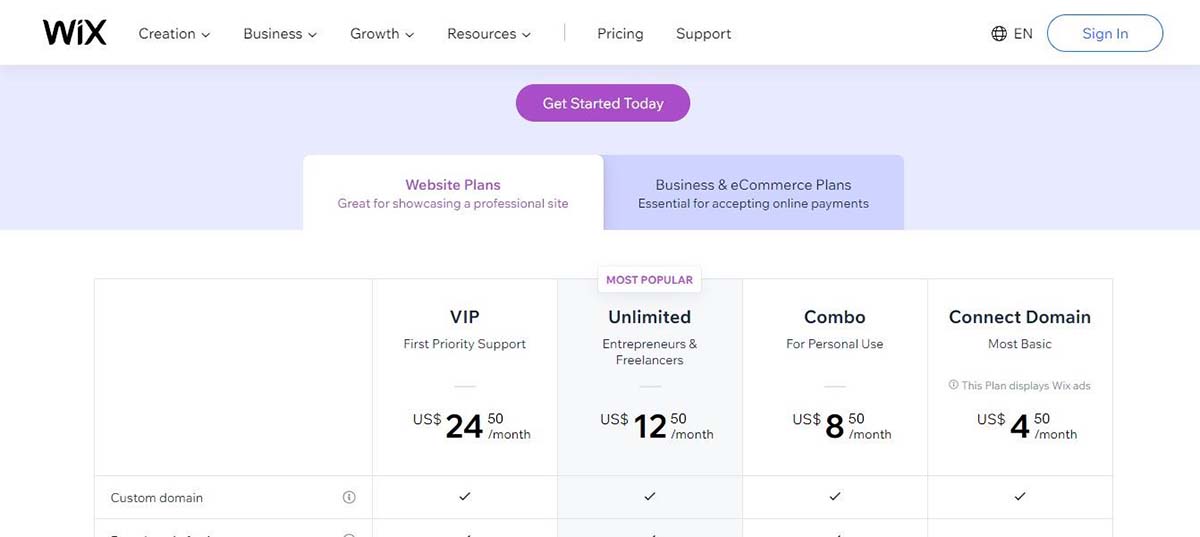
Task: Open the Business dropdown menu
Action: [x=279, y=34]
